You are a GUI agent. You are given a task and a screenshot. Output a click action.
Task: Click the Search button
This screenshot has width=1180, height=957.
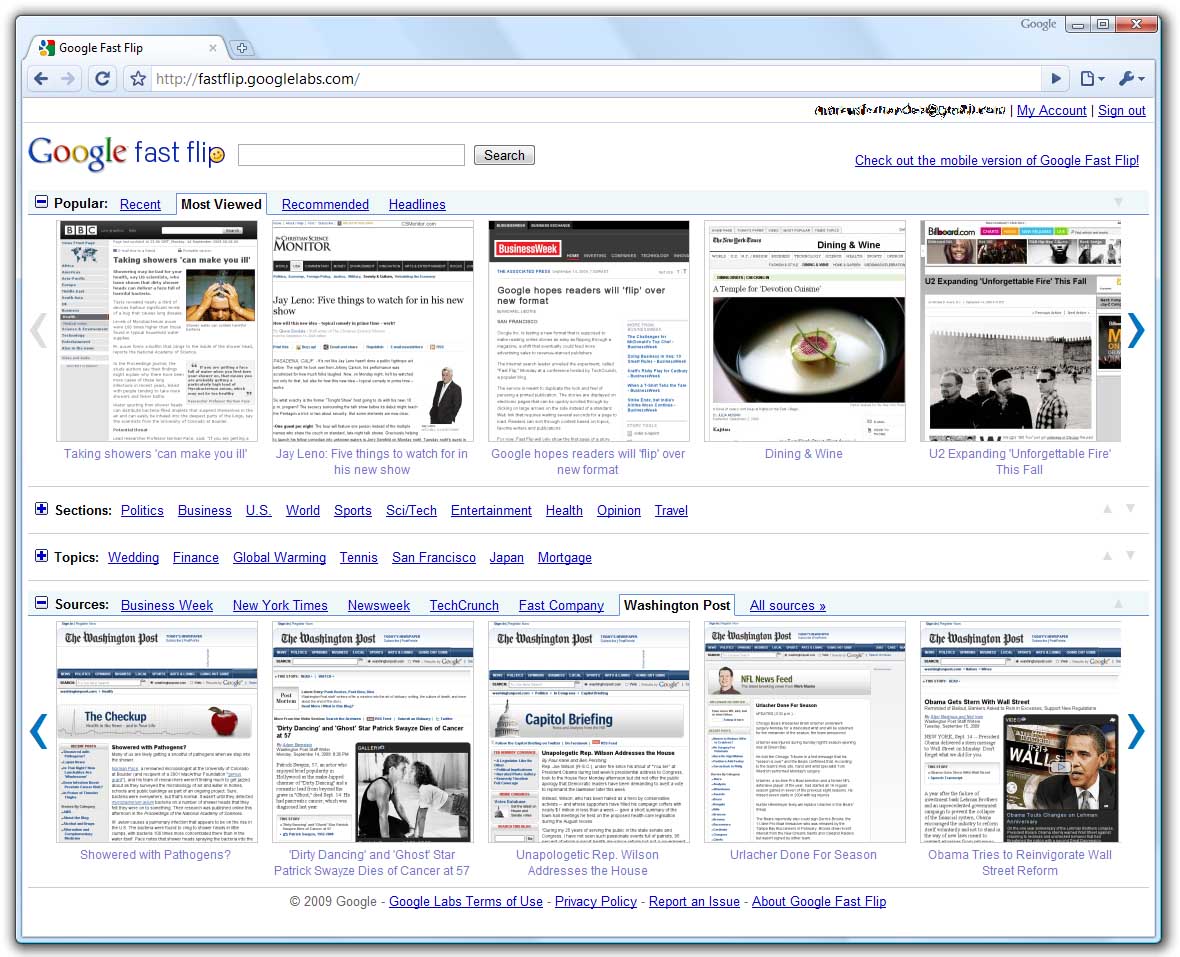tap(504, 155)
